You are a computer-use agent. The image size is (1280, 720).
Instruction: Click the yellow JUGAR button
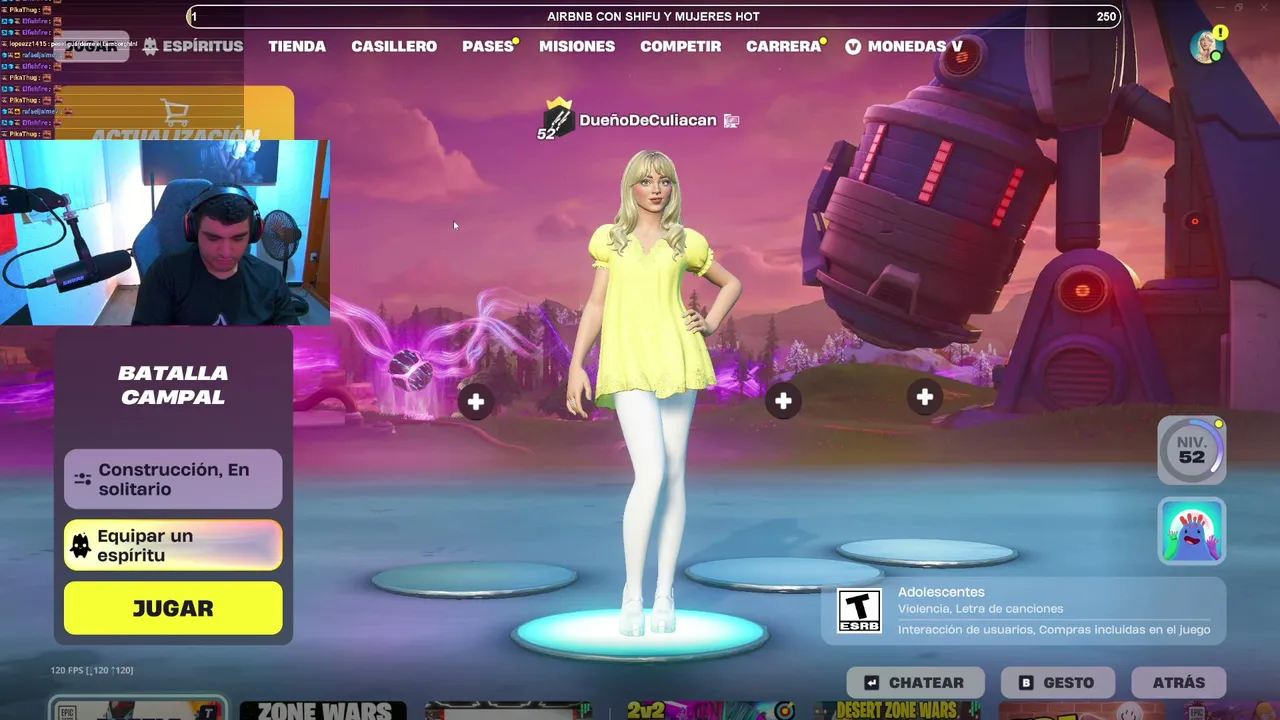coord(173,608)
